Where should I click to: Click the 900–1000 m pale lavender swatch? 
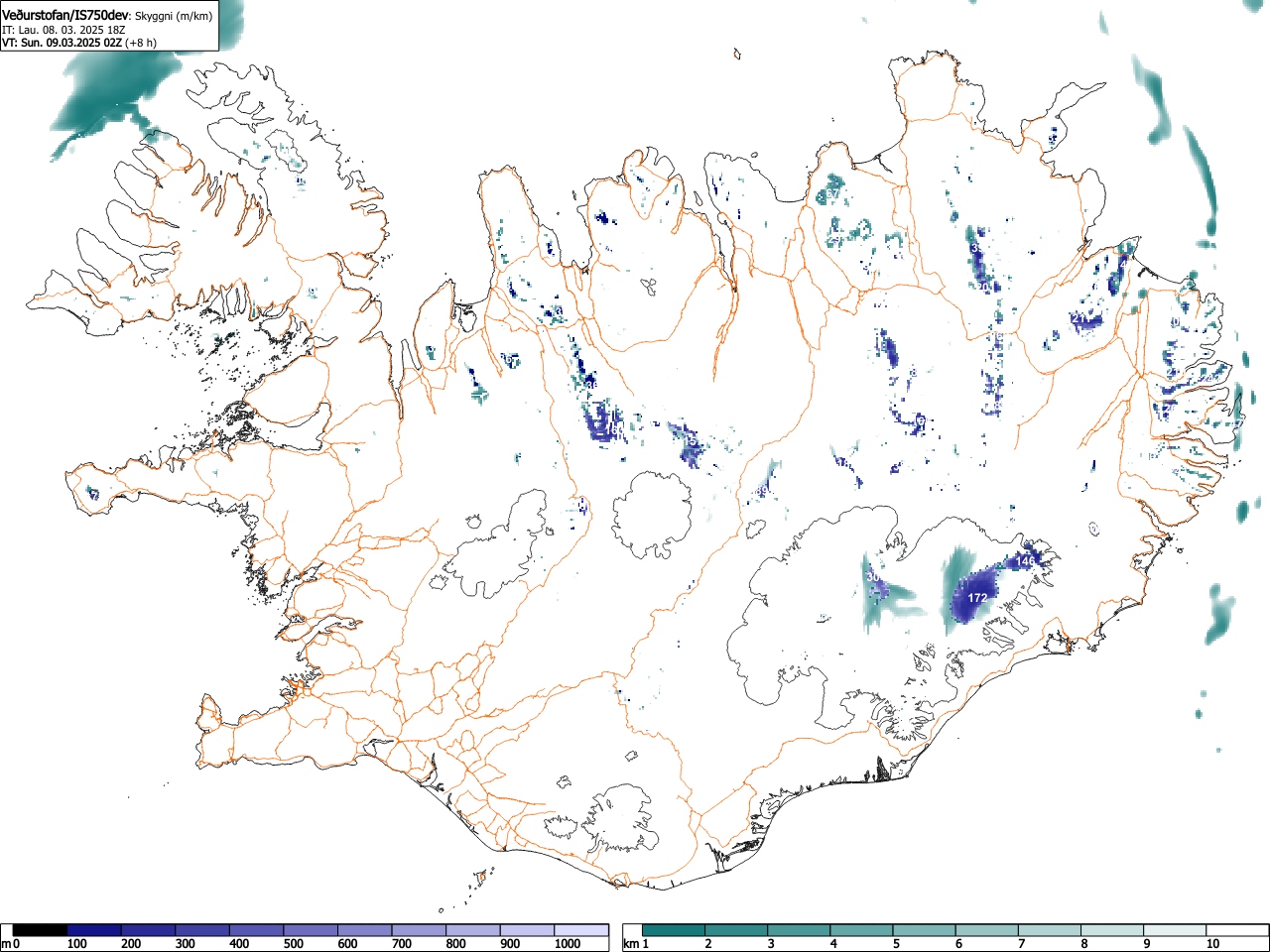pyautogui.click(x=527, y=930)
